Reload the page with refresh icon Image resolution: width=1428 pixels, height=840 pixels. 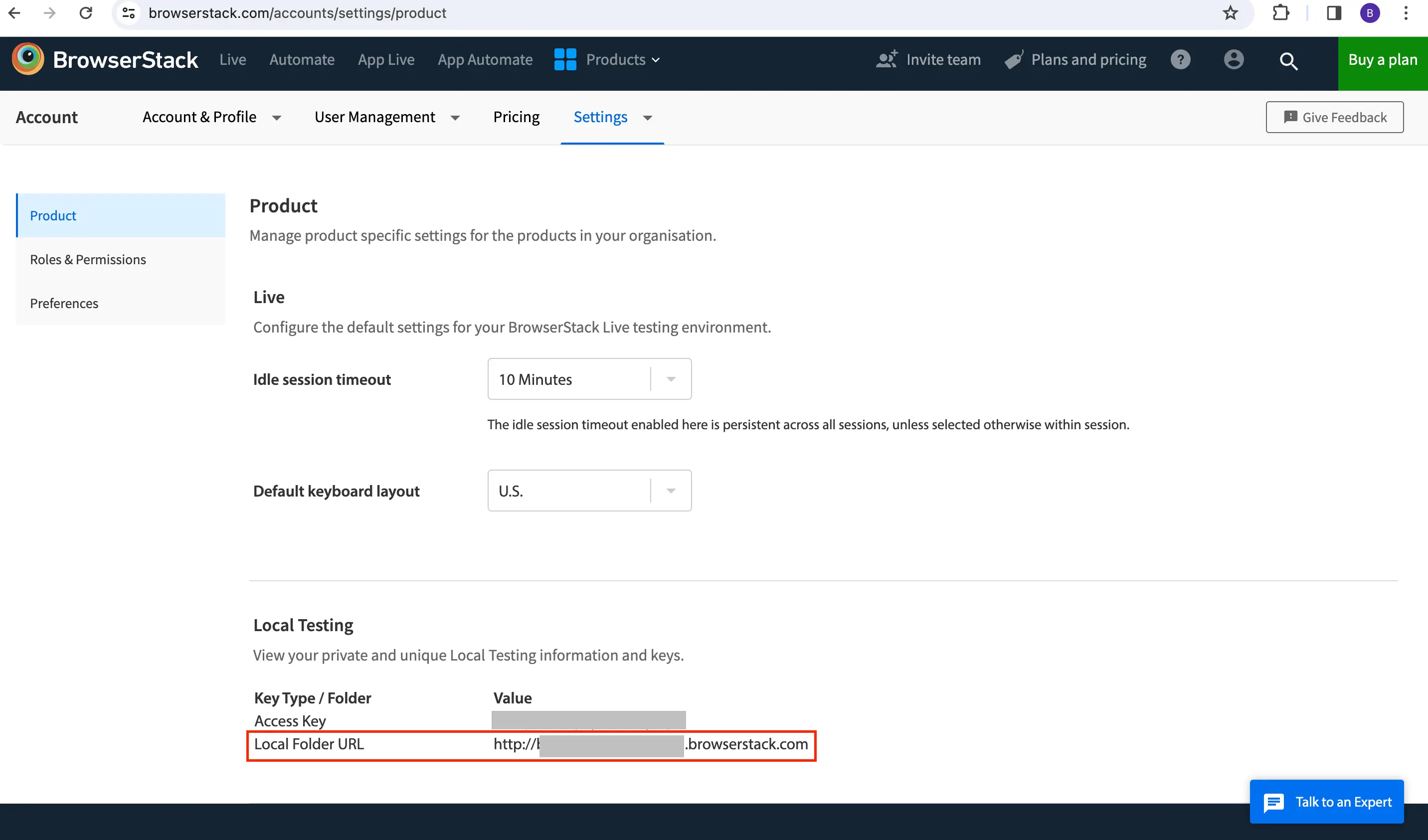[x=86, y=13]
